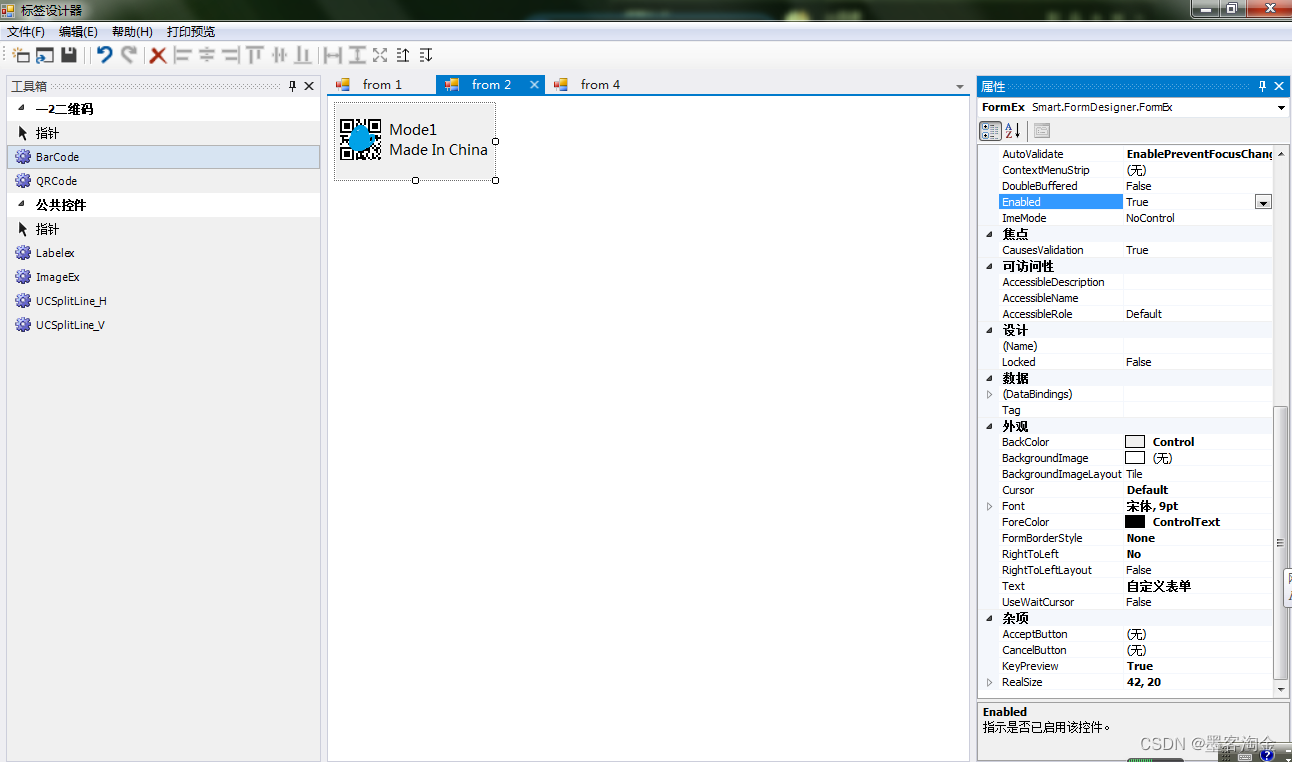Screen dimensions: 1292x762
Task: Pin the 工具箱 toolbox panel
Action: pos(293,86)
